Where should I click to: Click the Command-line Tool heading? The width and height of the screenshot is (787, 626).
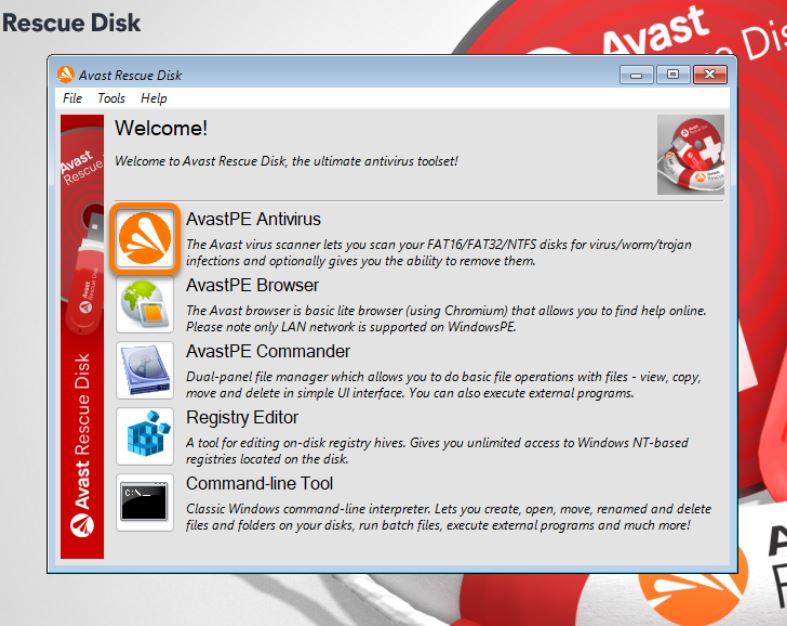click(x=259, y=483)
